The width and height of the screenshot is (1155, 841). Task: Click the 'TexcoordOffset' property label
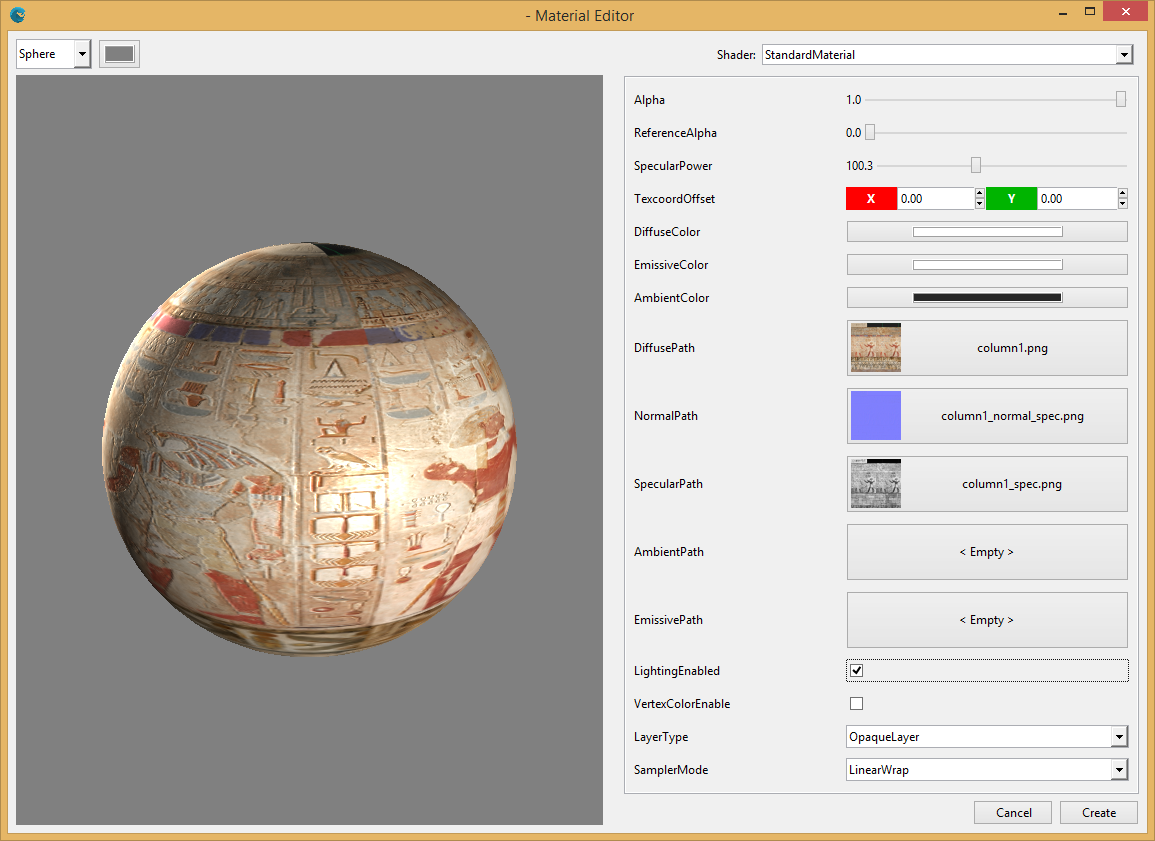click(x=675, y=199)
